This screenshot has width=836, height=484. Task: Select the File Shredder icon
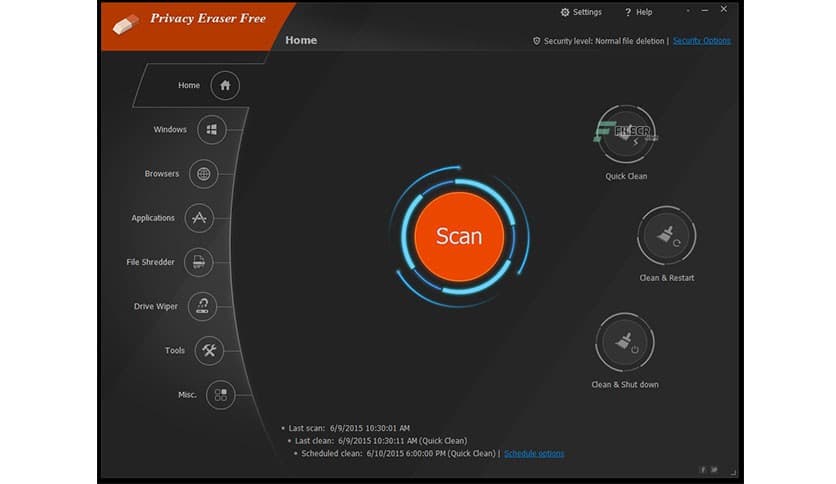tap(198, 262)
